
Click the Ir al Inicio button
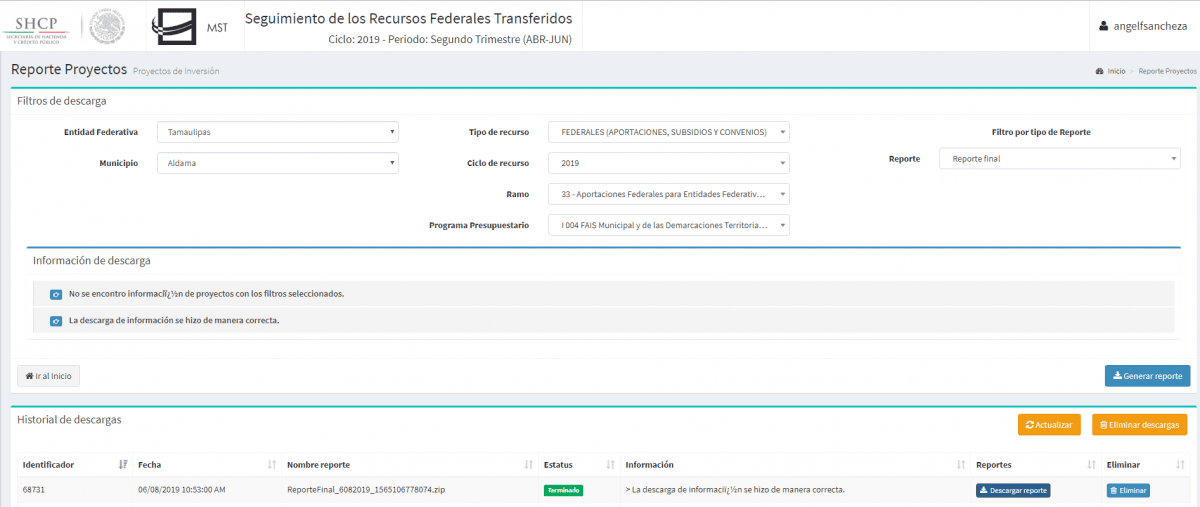click(x=48, y=376)
